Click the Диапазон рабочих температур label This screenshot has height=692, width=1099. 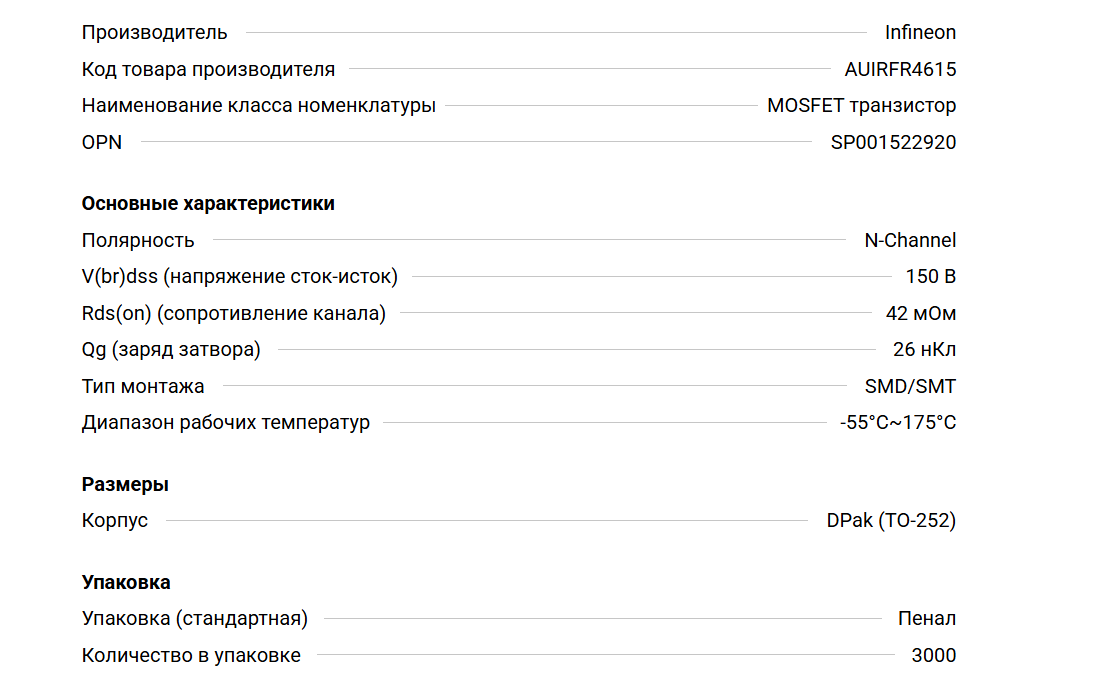(x=226, y=422)
